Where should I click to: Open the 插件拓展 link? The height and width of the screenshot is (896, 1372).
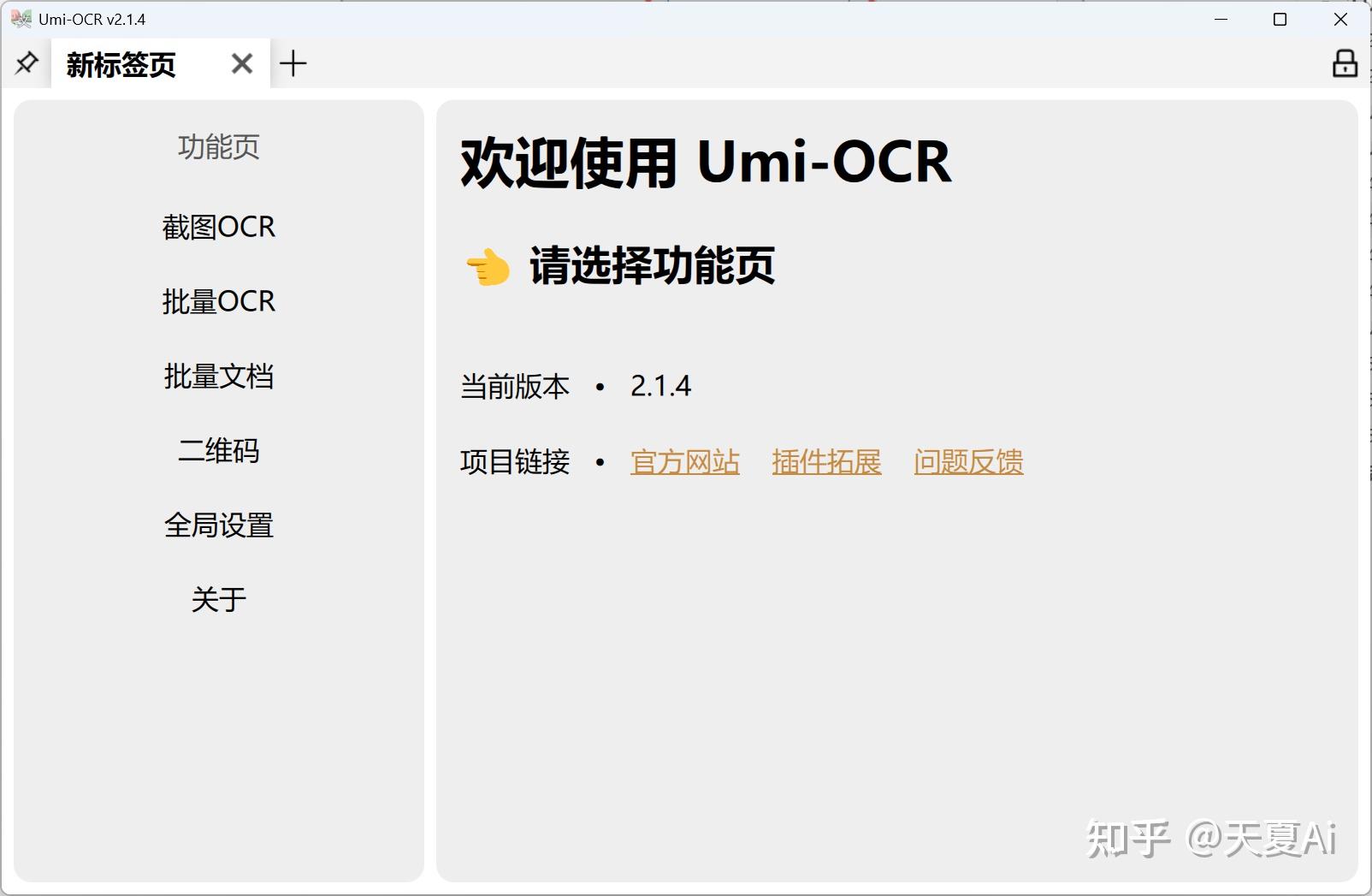(x=826, y=461)
